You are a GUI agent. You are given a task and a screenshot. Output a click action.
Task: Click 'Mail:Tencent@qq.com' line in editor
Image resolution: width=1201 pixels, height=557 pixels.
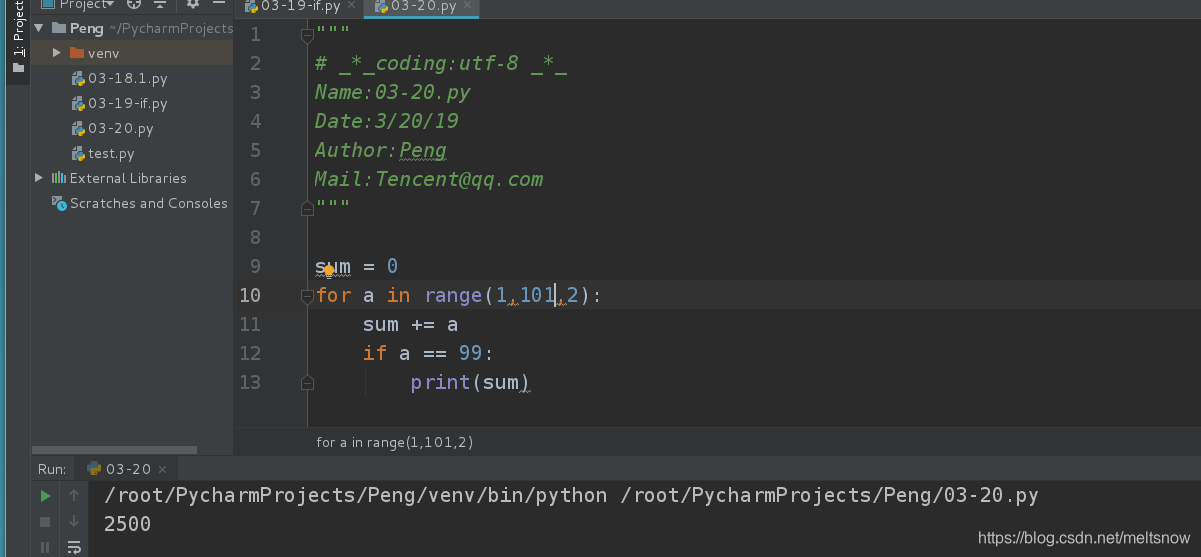coord(429,179)
